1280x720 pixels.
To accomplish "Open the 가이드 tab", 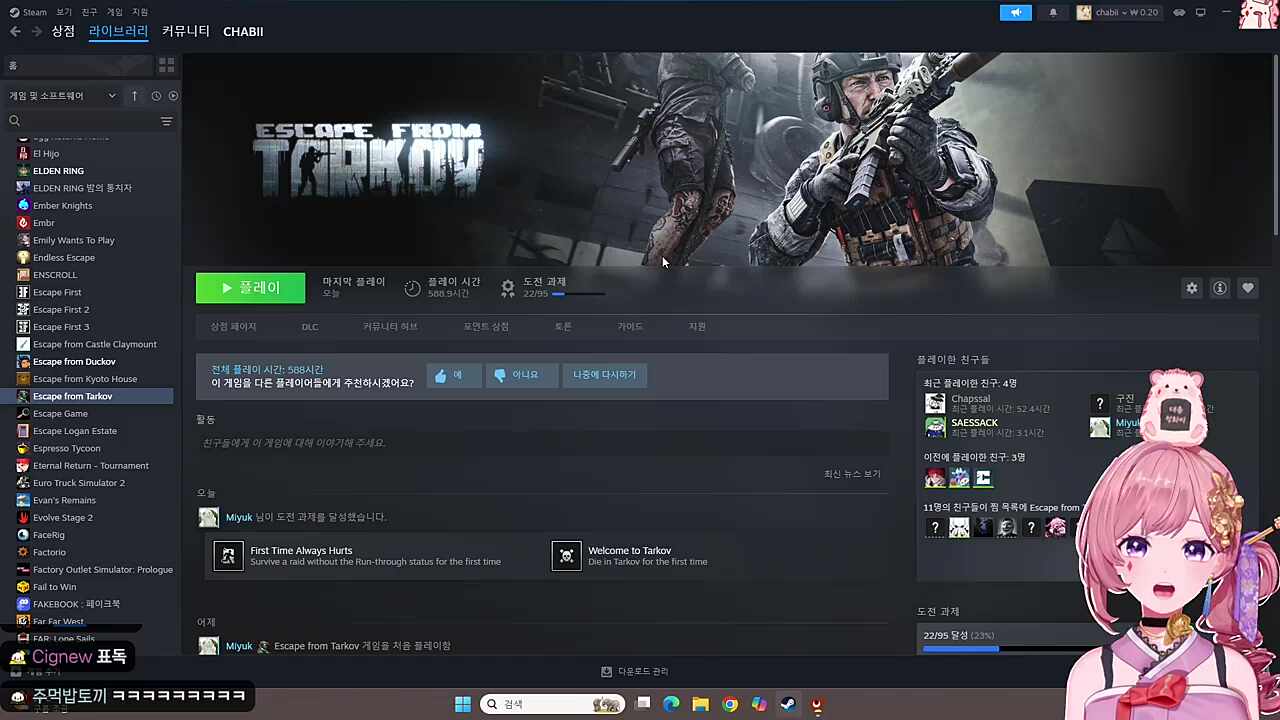I will tap(630, 327).
